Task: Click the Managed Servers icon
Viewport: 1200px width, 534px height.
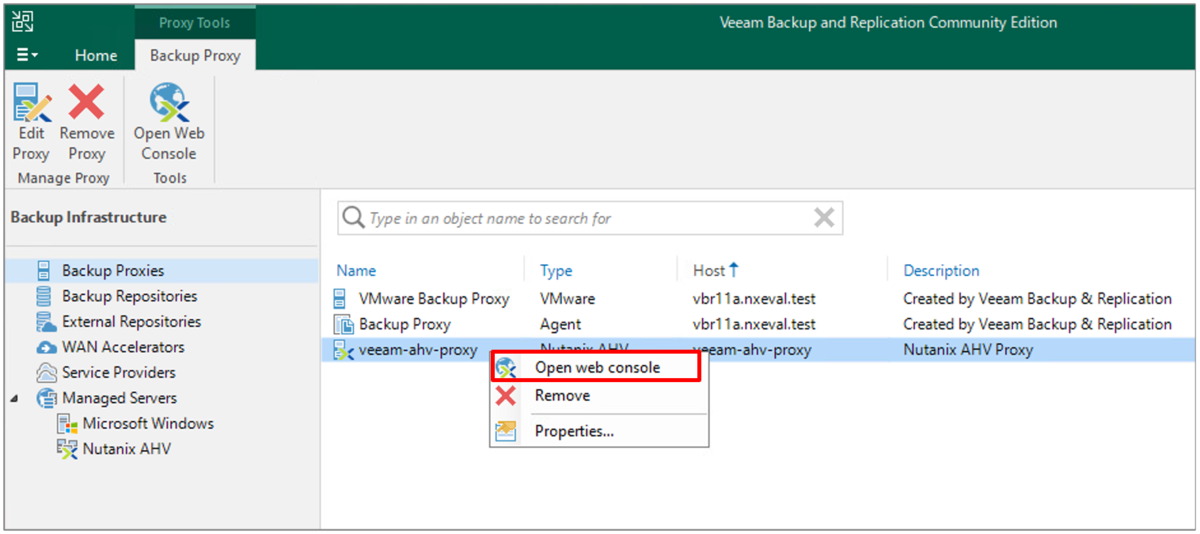Action: [46, 398]
